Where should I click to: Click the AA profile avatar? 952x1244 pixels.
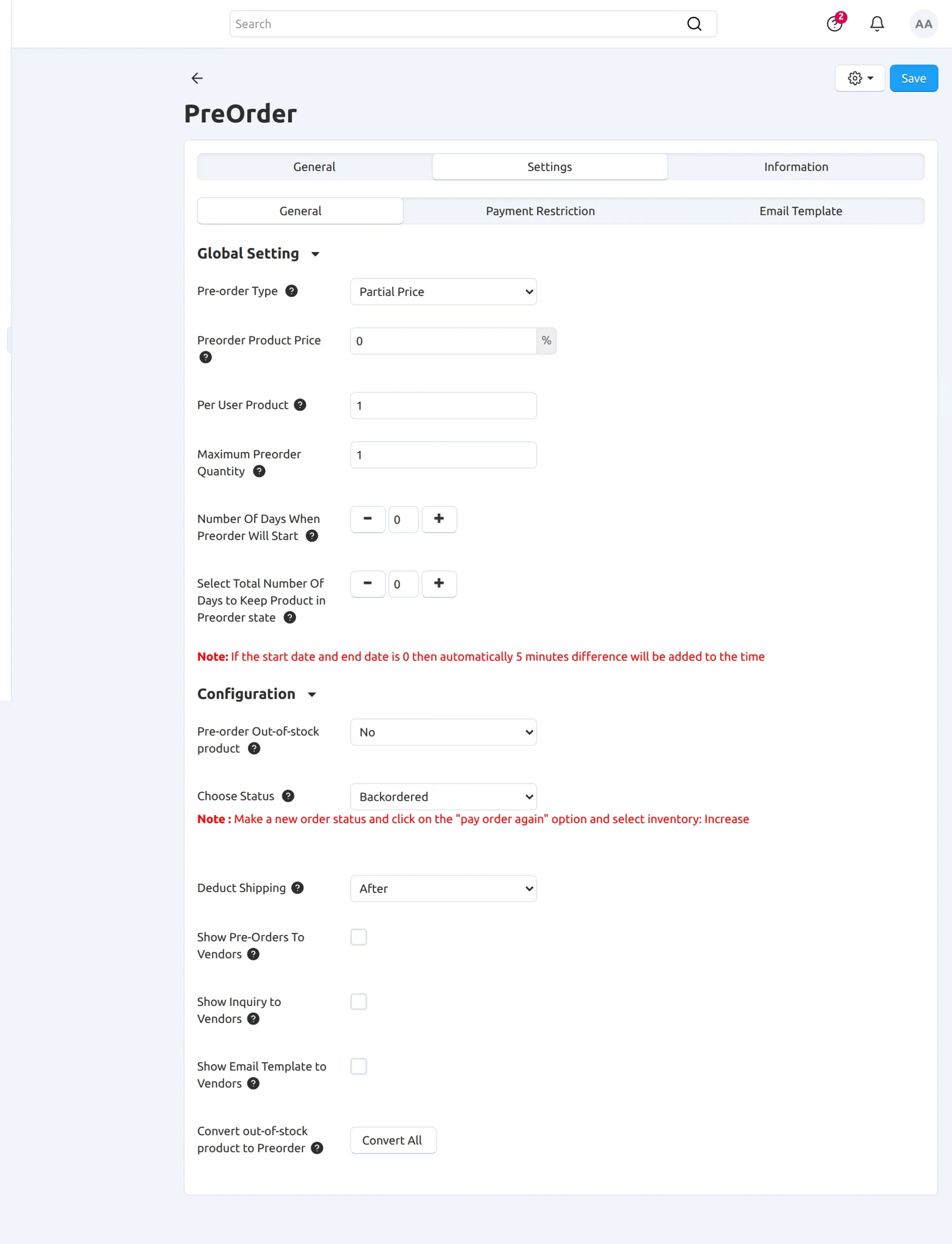pyautogui.click(x=923, y=24)
